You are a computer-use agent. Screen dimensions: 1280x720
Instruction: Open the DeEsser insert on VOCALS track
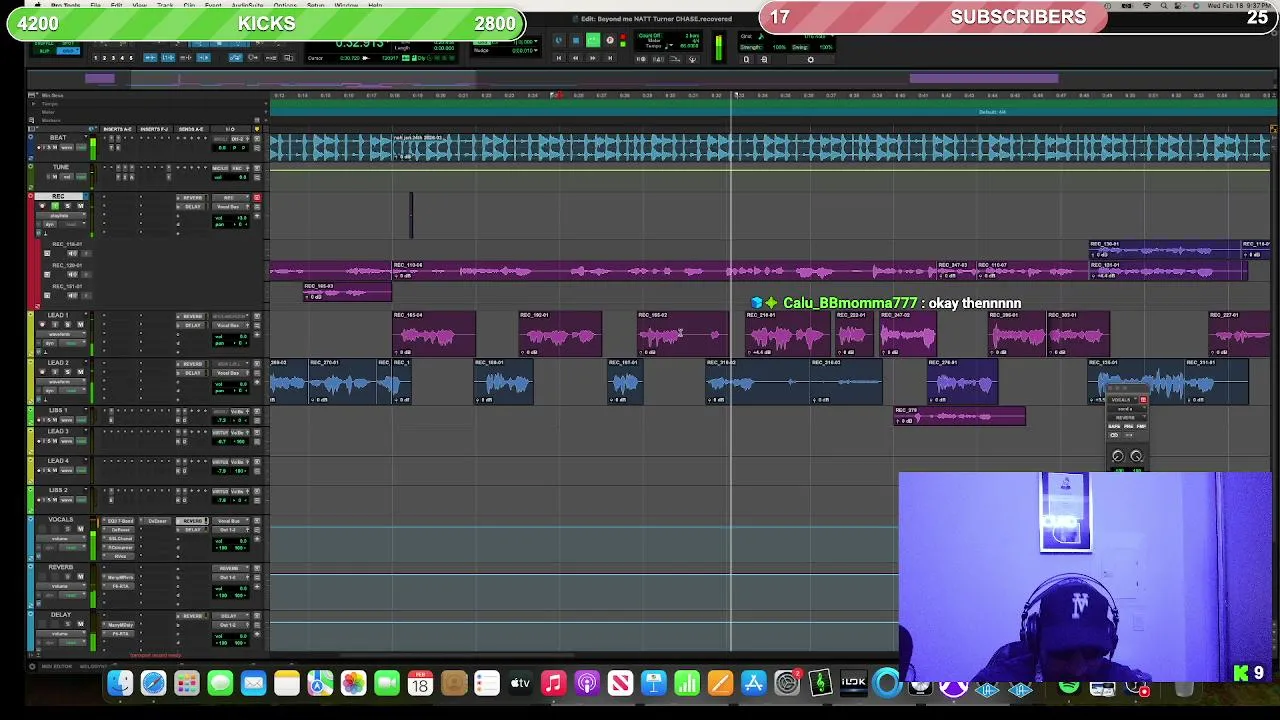(157, 521)
